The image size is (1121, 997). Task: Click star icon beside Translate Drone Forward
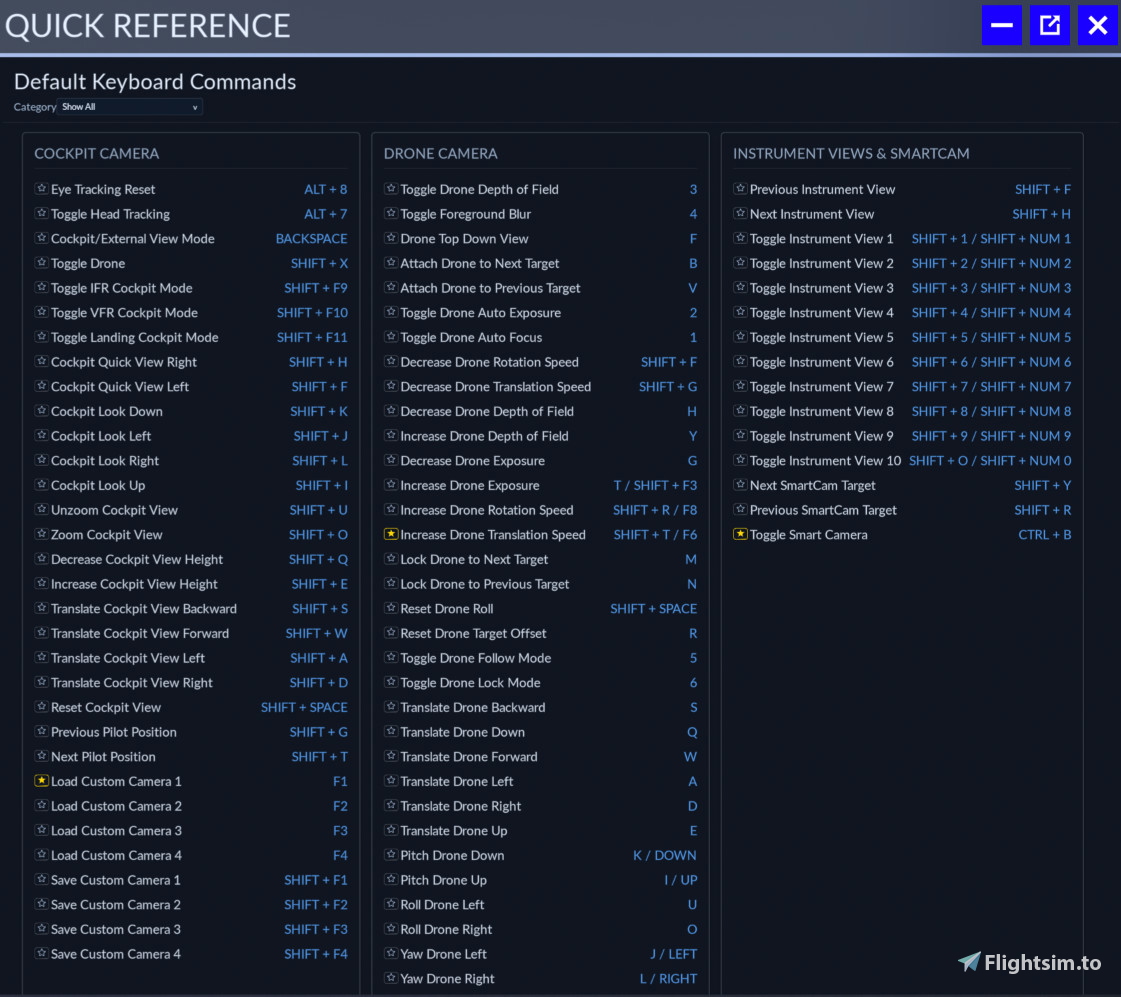coord(391,755)
